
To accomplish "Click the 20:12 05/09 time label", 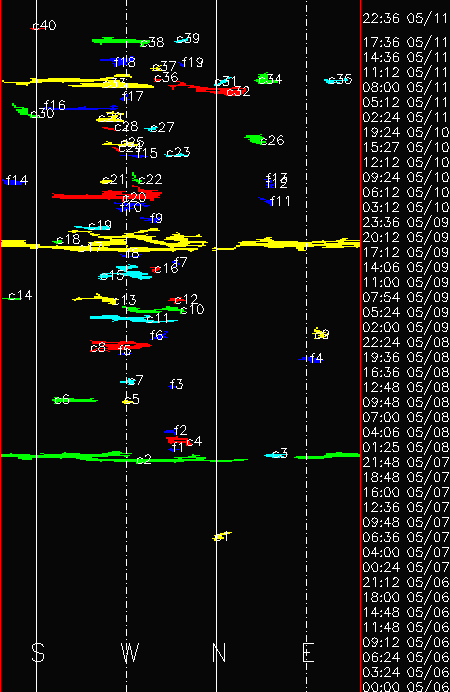I will click(x=405, y=237).
